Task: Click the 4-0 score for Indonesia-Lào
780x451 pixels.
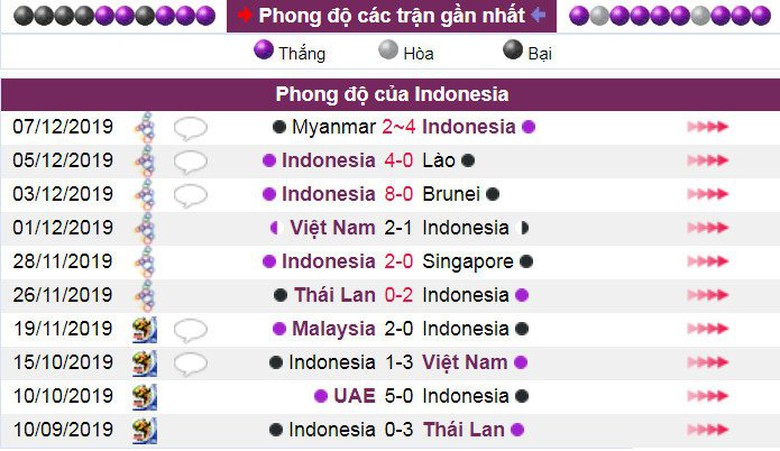Action: click(399, 161)
